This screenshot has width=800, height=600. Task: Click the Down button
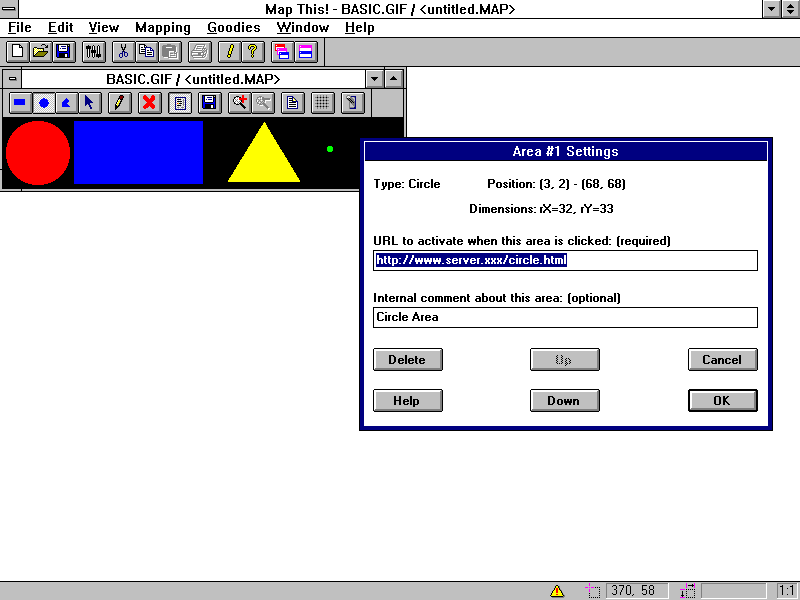coord(564,401)
